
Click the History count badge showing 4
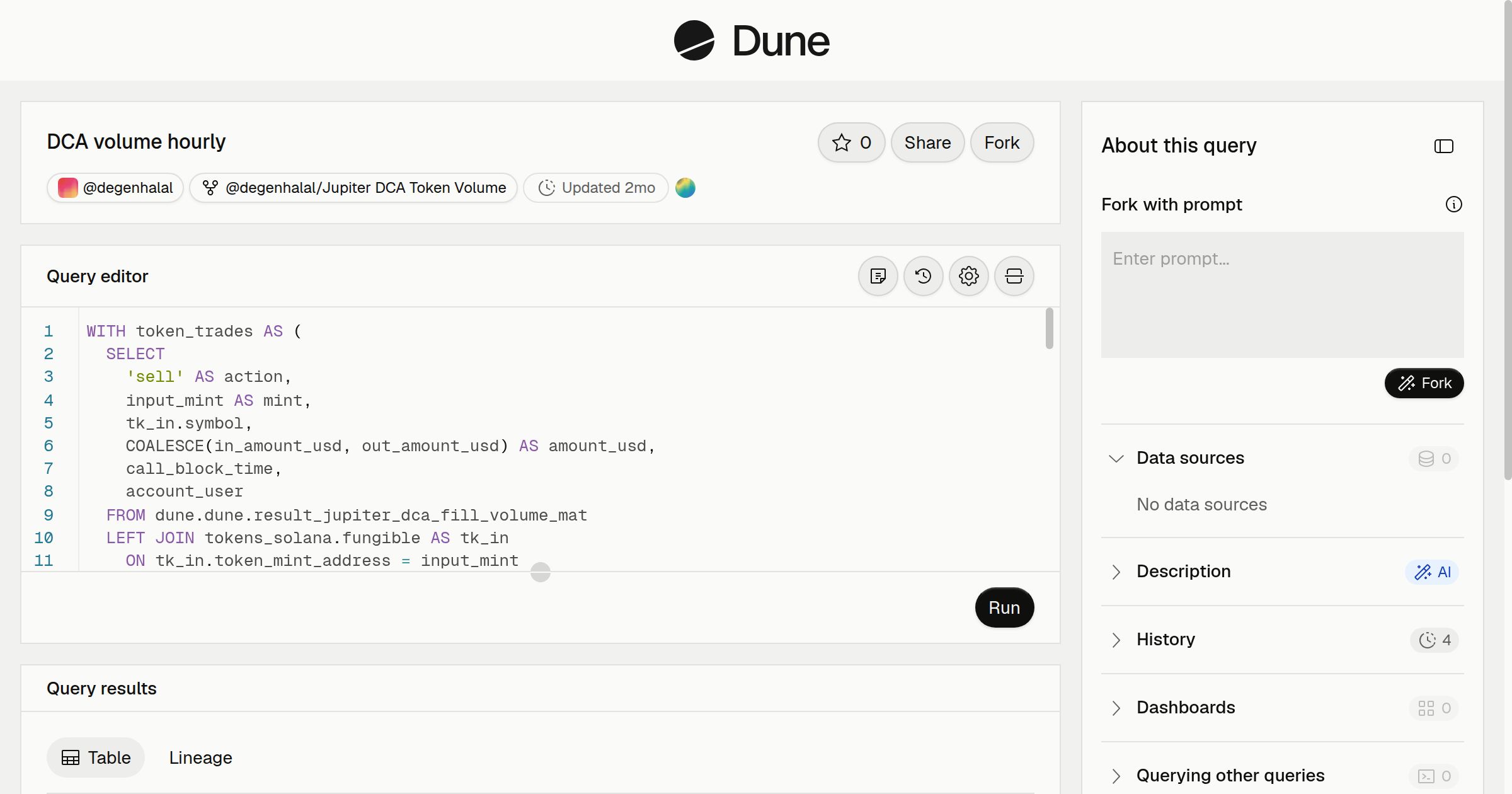tap(1435, 640)
